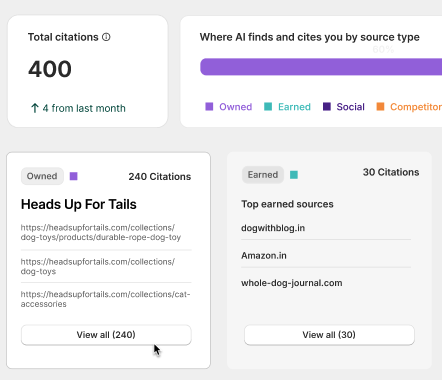The width and height of the screenshot is (442, 380).
Task: Open whole-dog-journal.com earned source
Action: 292,283
